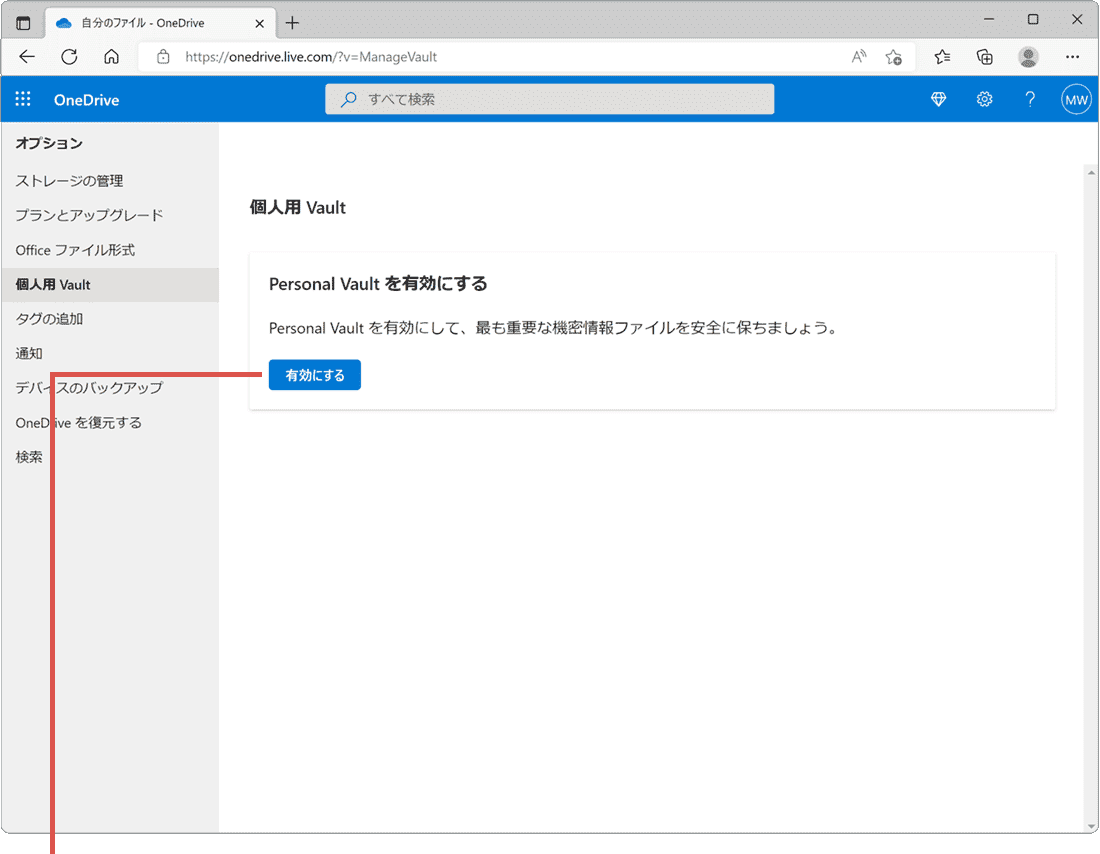Open 通知 option

click(110, 354)
